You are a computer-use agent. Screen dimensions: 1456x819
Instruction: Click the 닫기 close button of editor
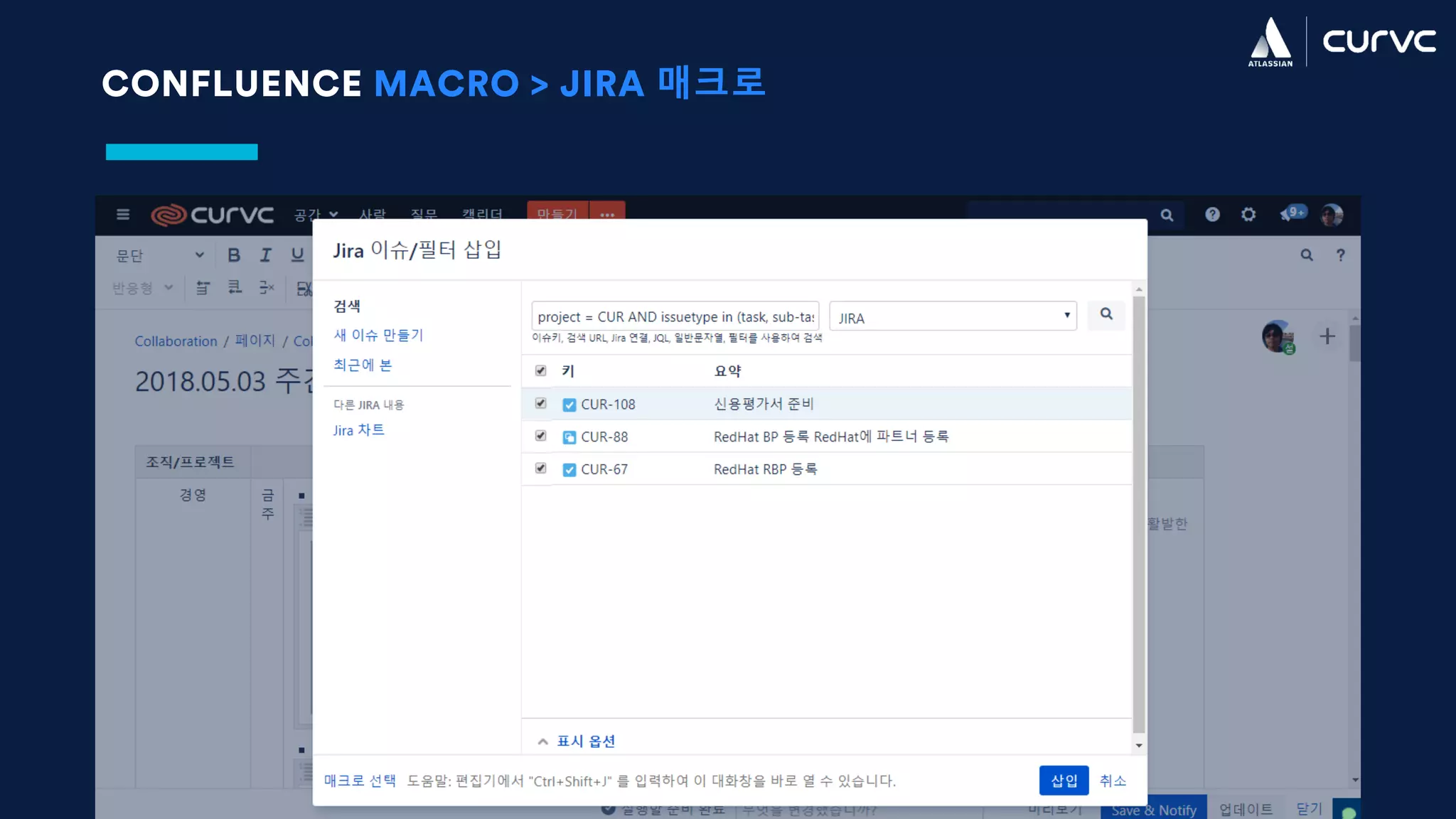pyautogui.click(x=1309, y=808)
